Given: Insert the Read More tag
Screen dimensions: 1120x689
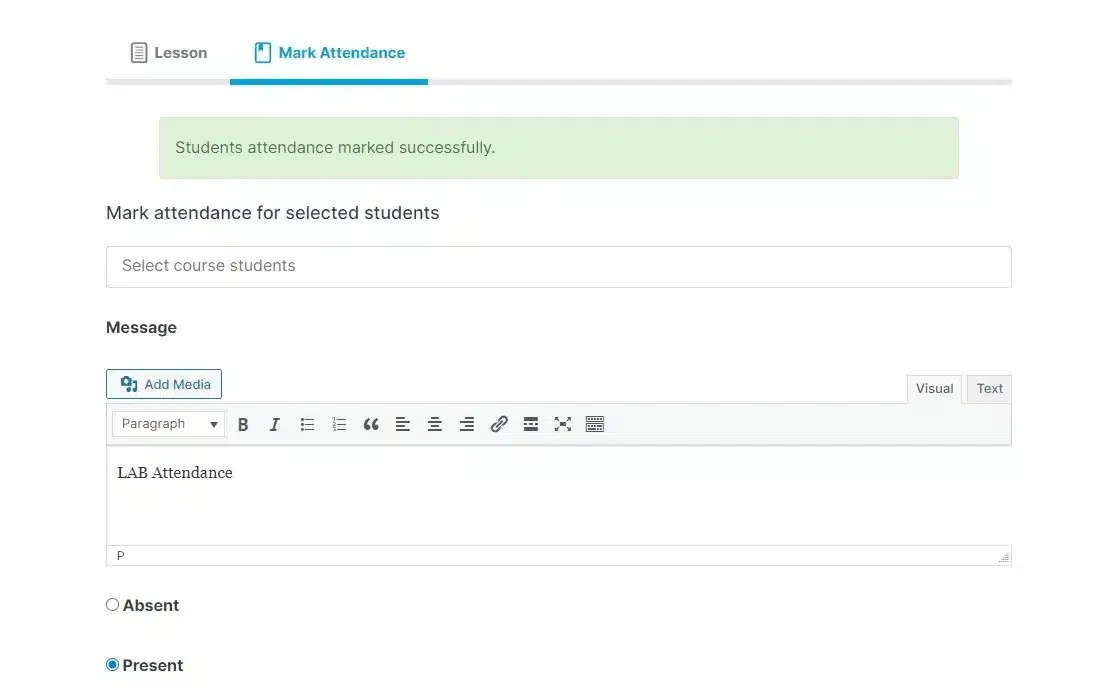Looking at the screenshot, I should click(531, 423).
